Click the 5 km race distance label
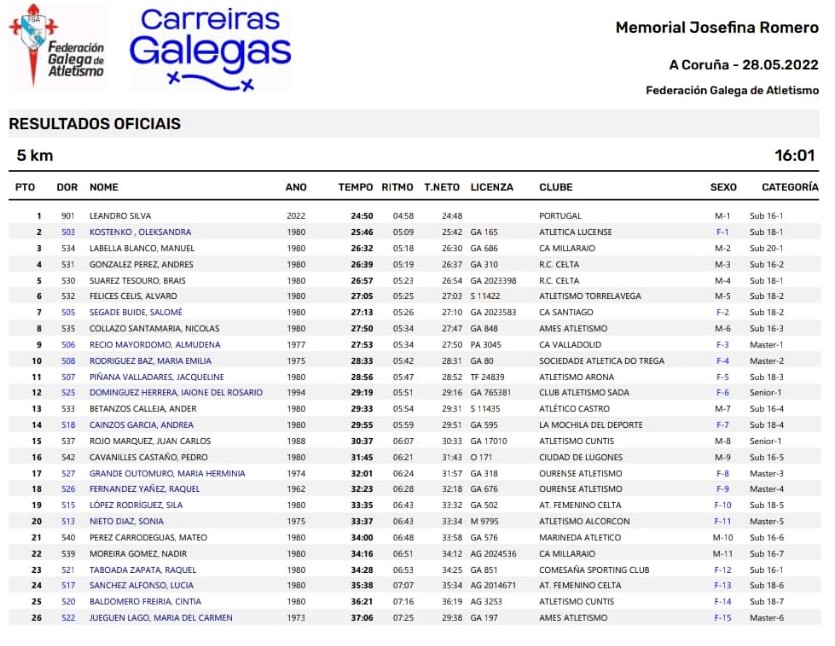The width and height of the screenshot is (835, 646). tap(35, 156)
